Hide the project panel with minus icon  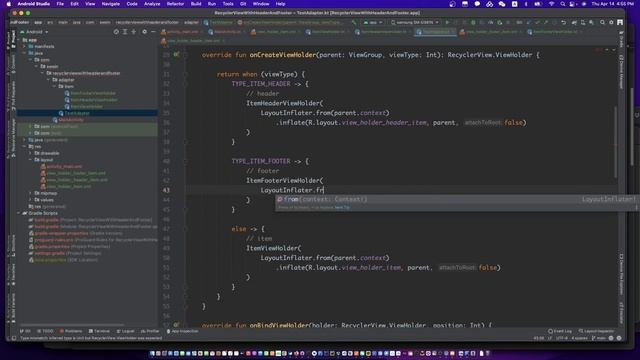[x=153, y=32]
